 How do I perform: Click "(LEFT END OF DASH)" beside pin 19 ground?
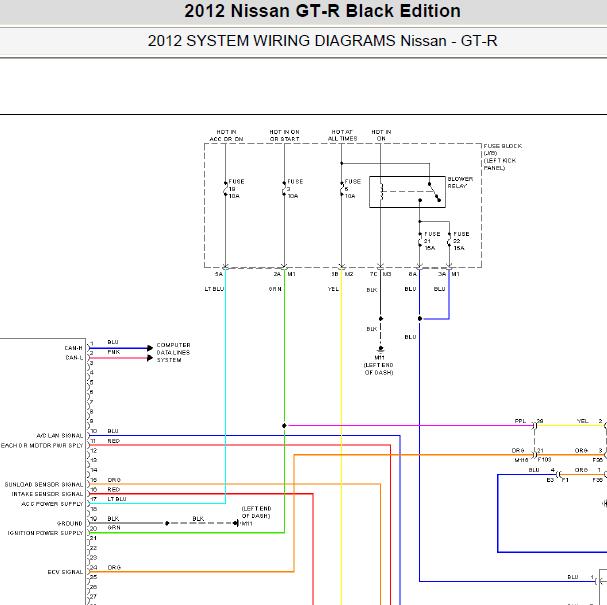(256, 512)
